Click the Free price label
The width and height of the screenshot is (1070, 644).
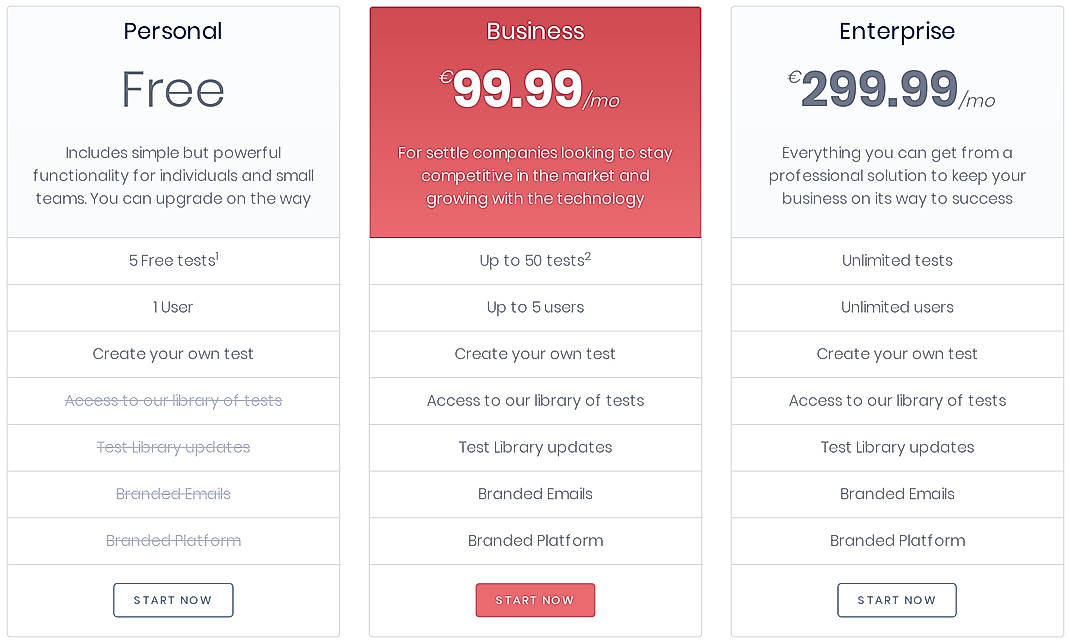(x=173, y=90)
